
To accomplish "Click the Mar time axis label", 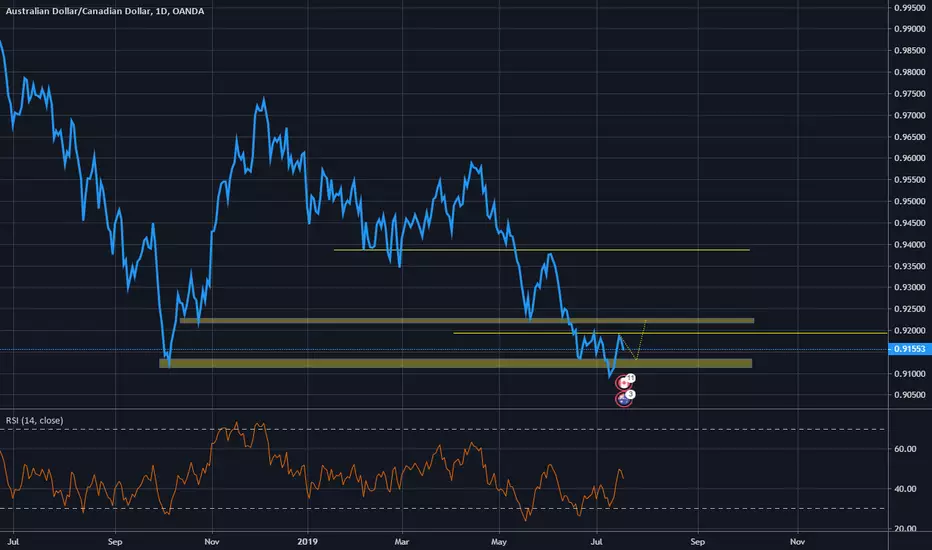I will (402, 542).
